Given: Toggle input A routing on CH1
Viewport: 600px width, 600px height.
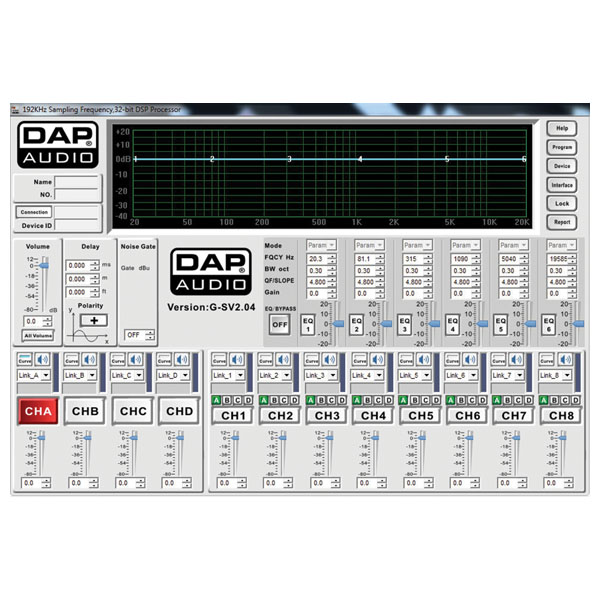Looking at the screenshot, I should click(215, 400).
